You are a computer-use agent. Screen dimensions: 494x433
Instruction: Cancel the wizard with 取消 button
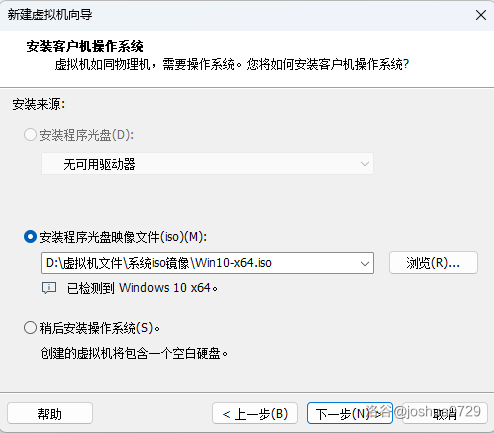445,413
